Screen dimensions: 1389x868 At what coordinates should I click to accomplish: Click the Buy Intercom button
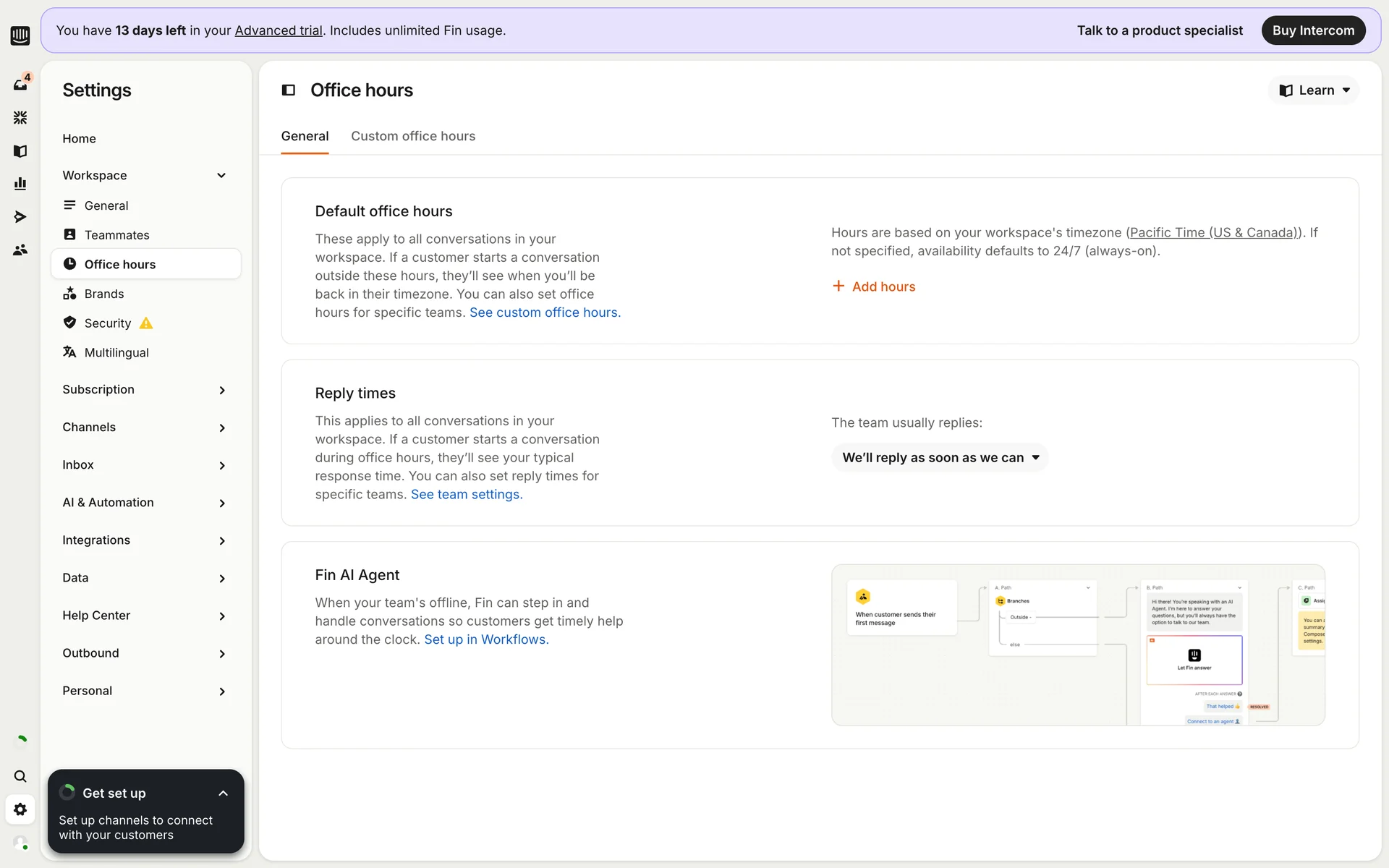(1313, 30)
